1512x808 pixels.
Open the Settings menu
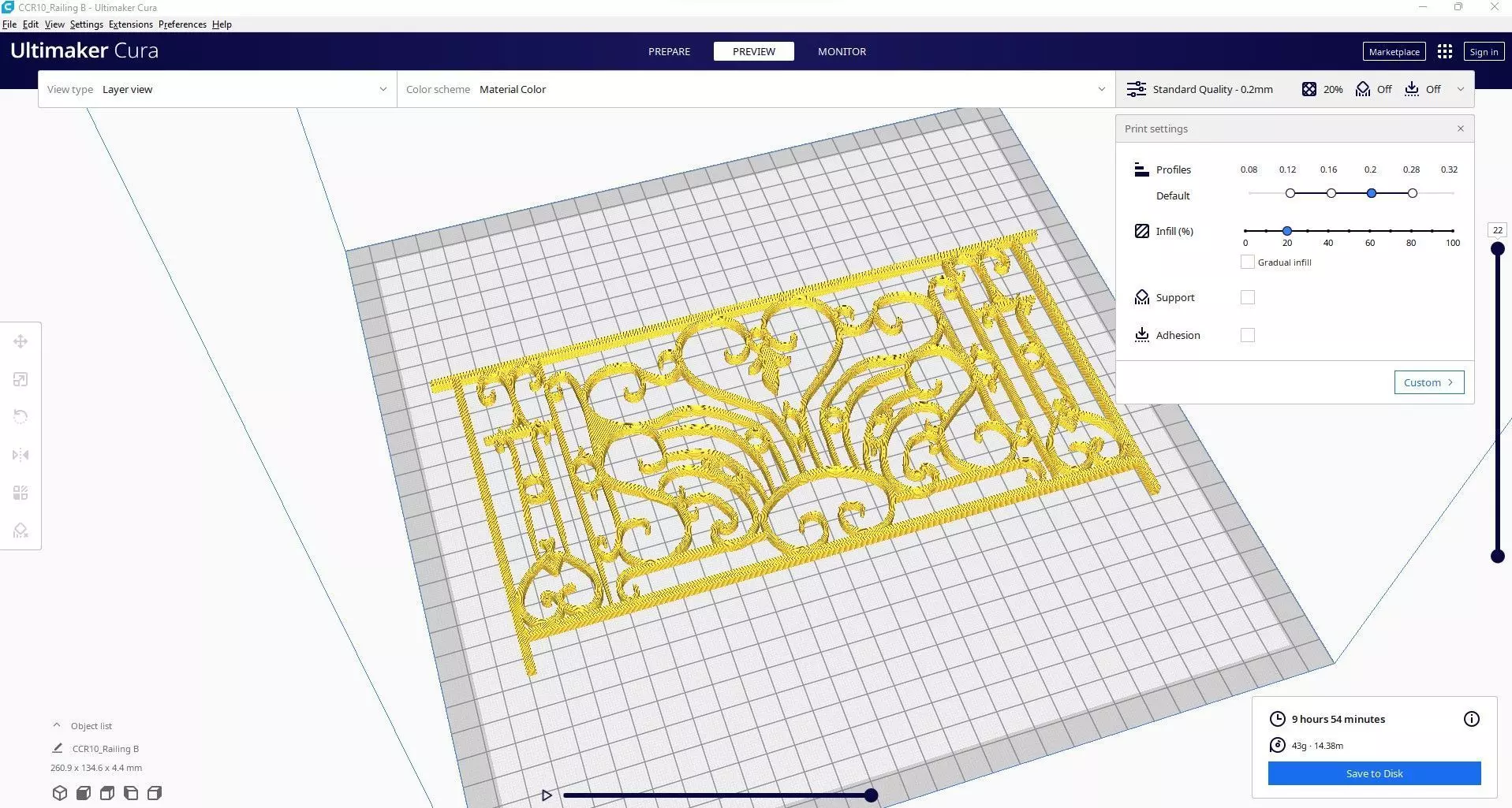(x=86, y=24)
